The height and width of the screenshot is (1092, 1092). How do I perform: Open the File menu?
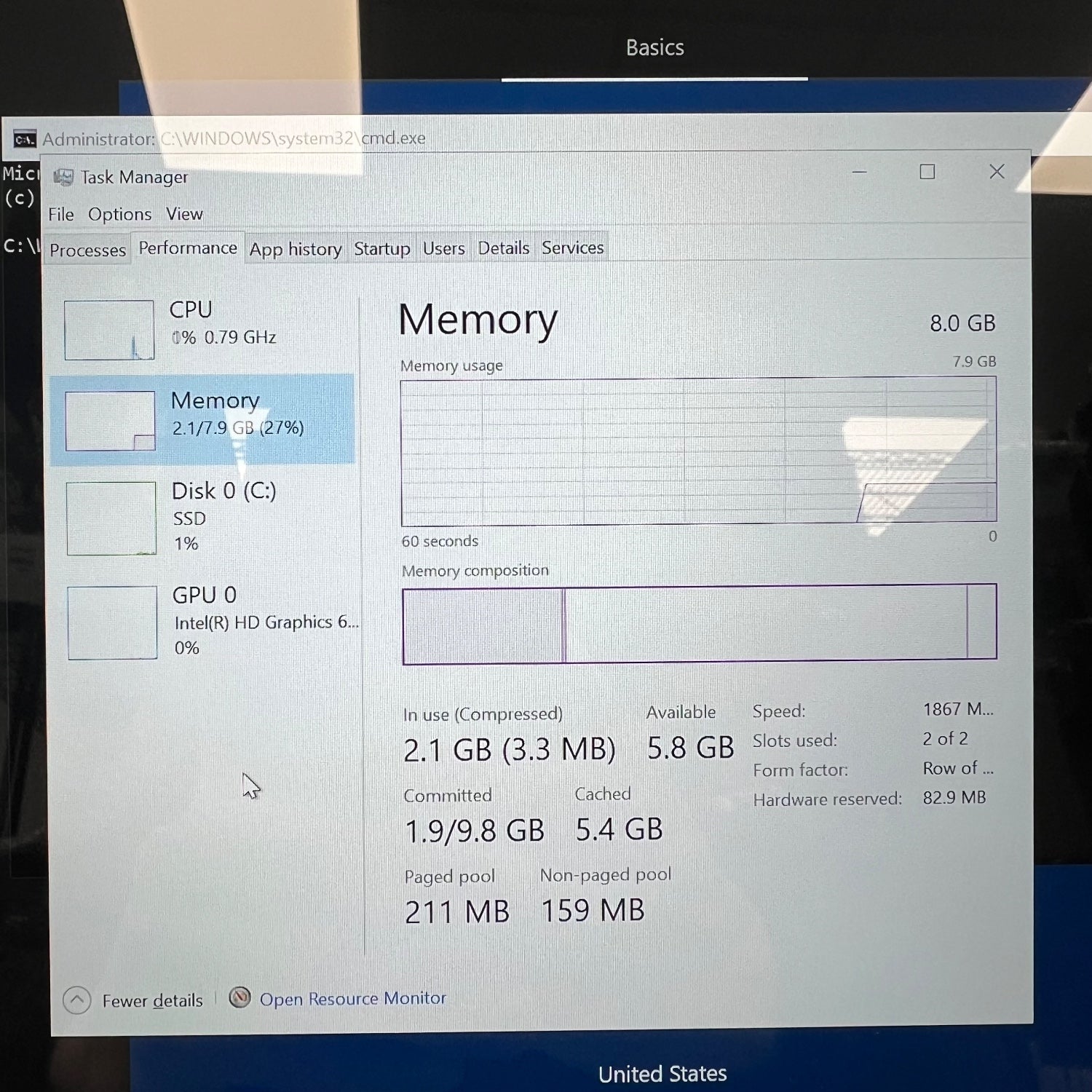pos(60,213)
